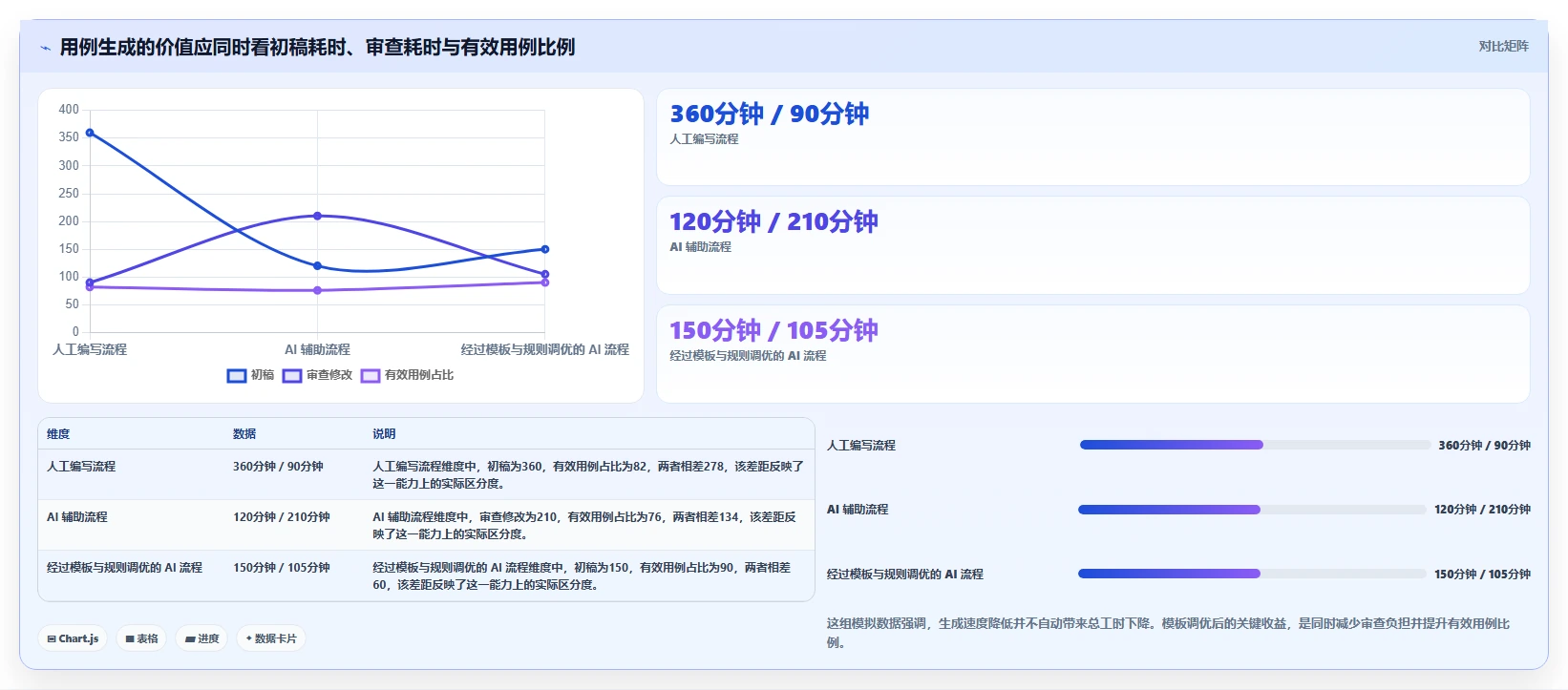Click the y-axis value 200

tap(69, 220)
